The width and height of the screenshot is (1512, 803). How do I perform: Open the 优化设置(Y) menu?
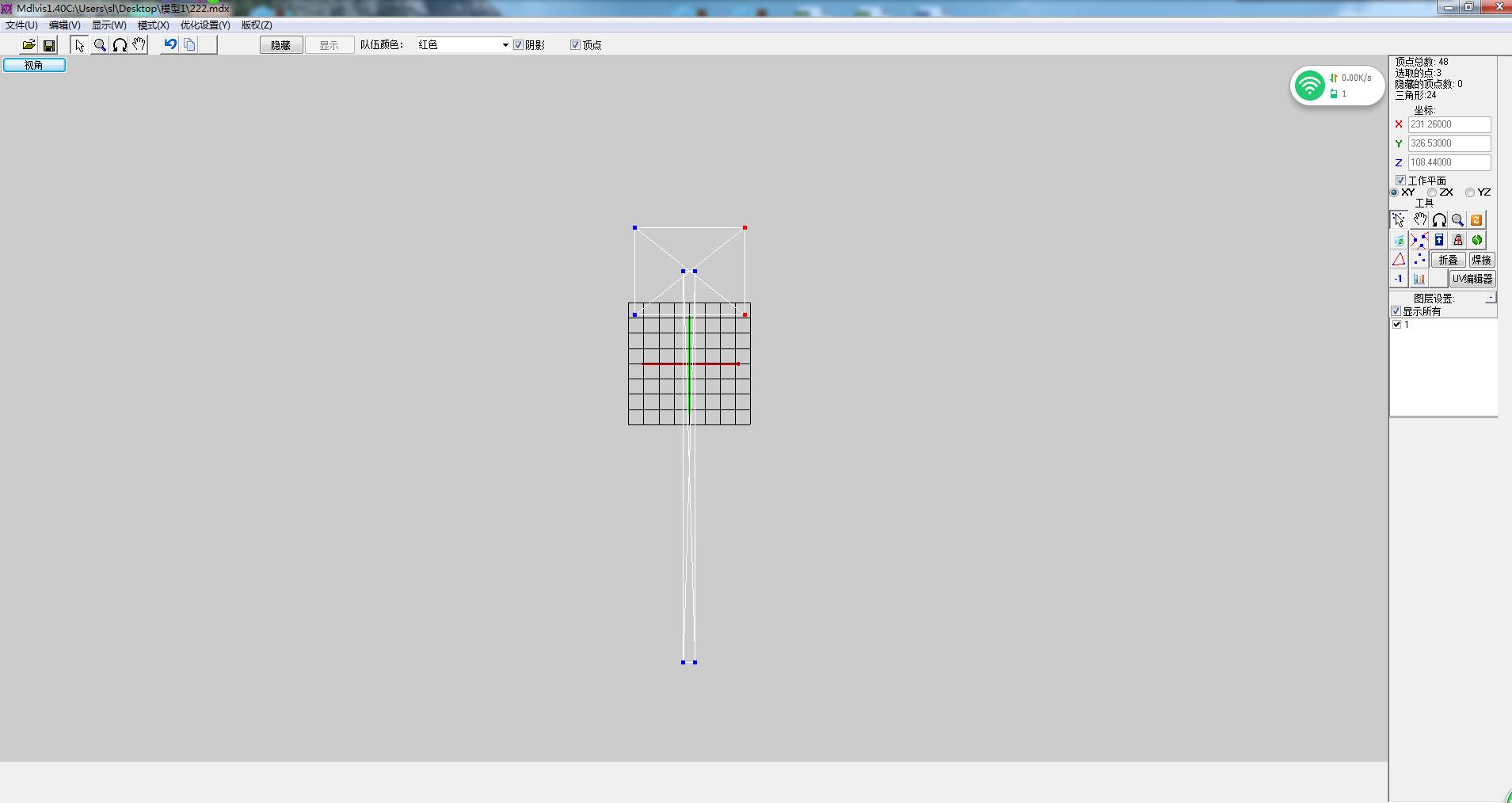tap(205, 25)
